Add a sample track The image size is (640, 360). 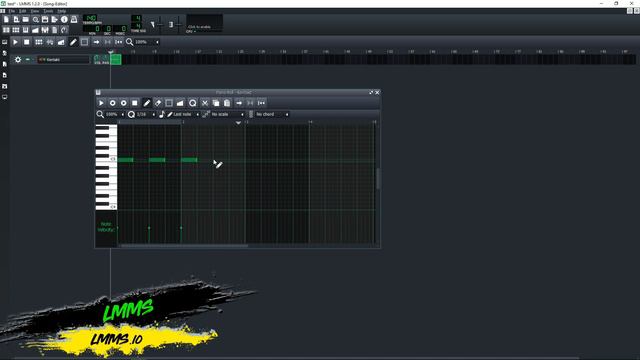50,42
